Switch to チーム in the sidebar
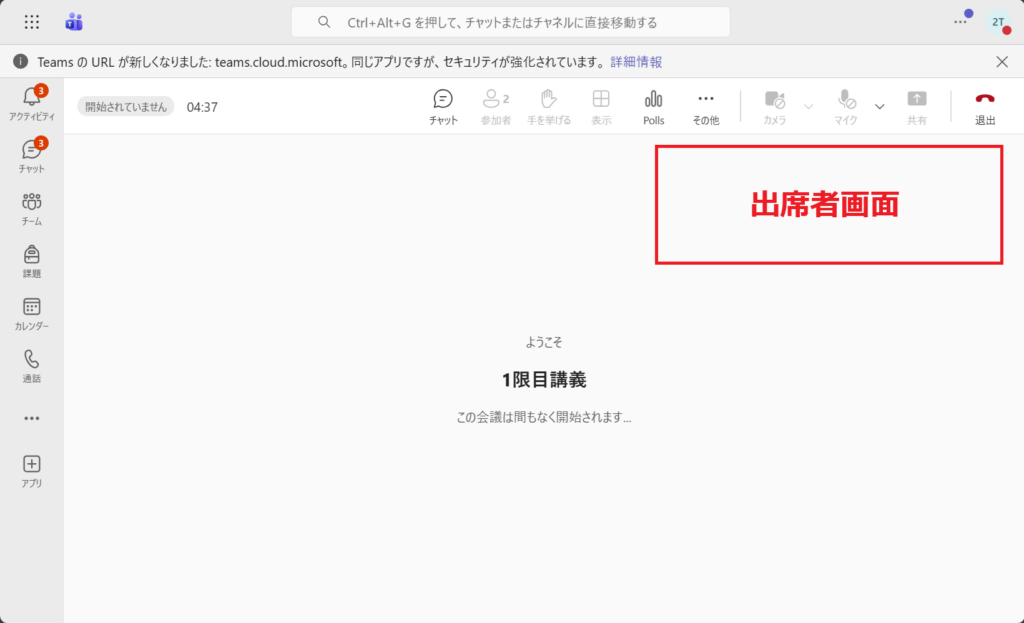The height and width of the screenshot is (623, 1024). click(x=32, y=208)
